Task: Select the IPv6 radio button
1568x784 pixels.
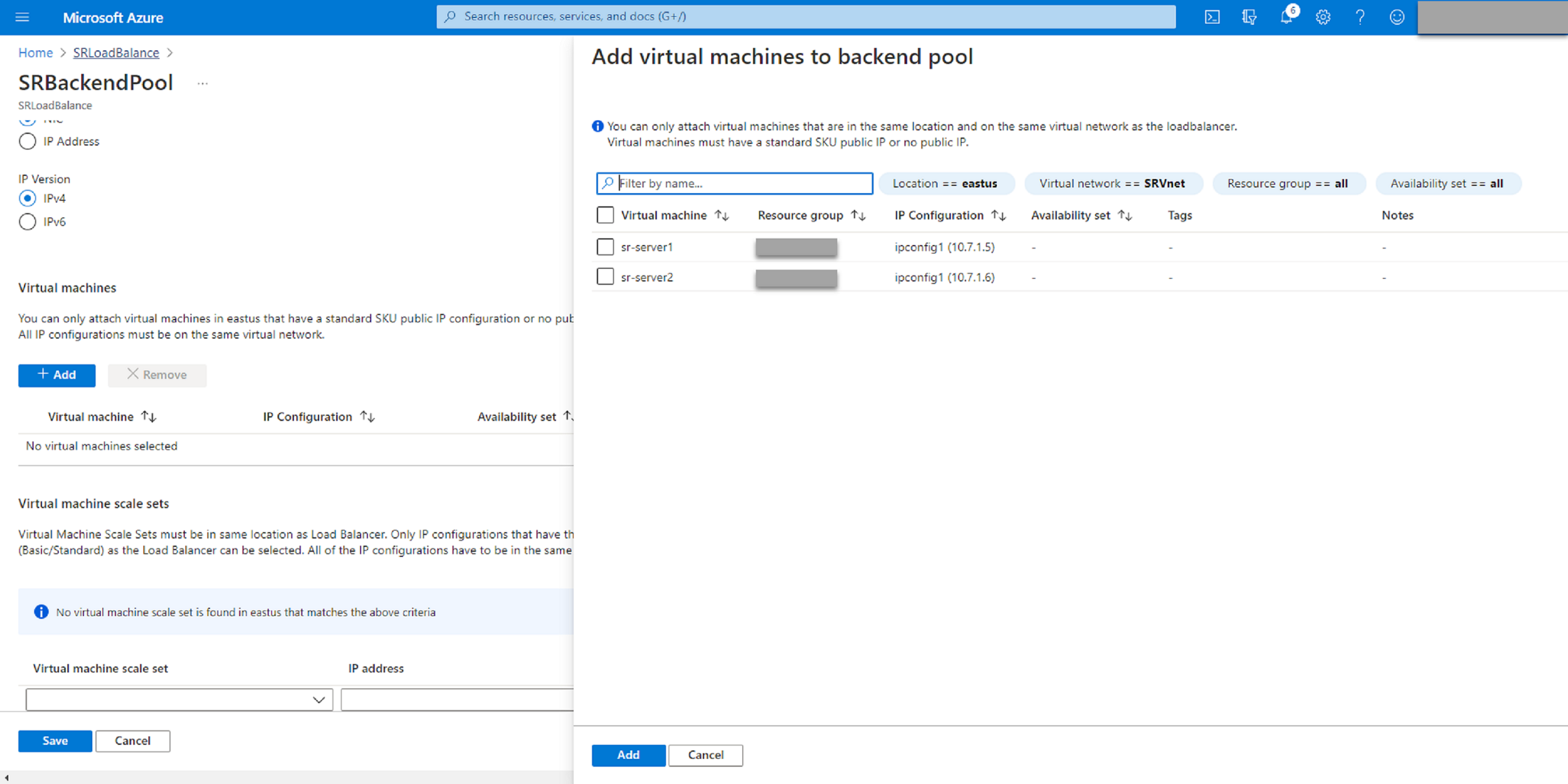Action: tap(28, 222)
